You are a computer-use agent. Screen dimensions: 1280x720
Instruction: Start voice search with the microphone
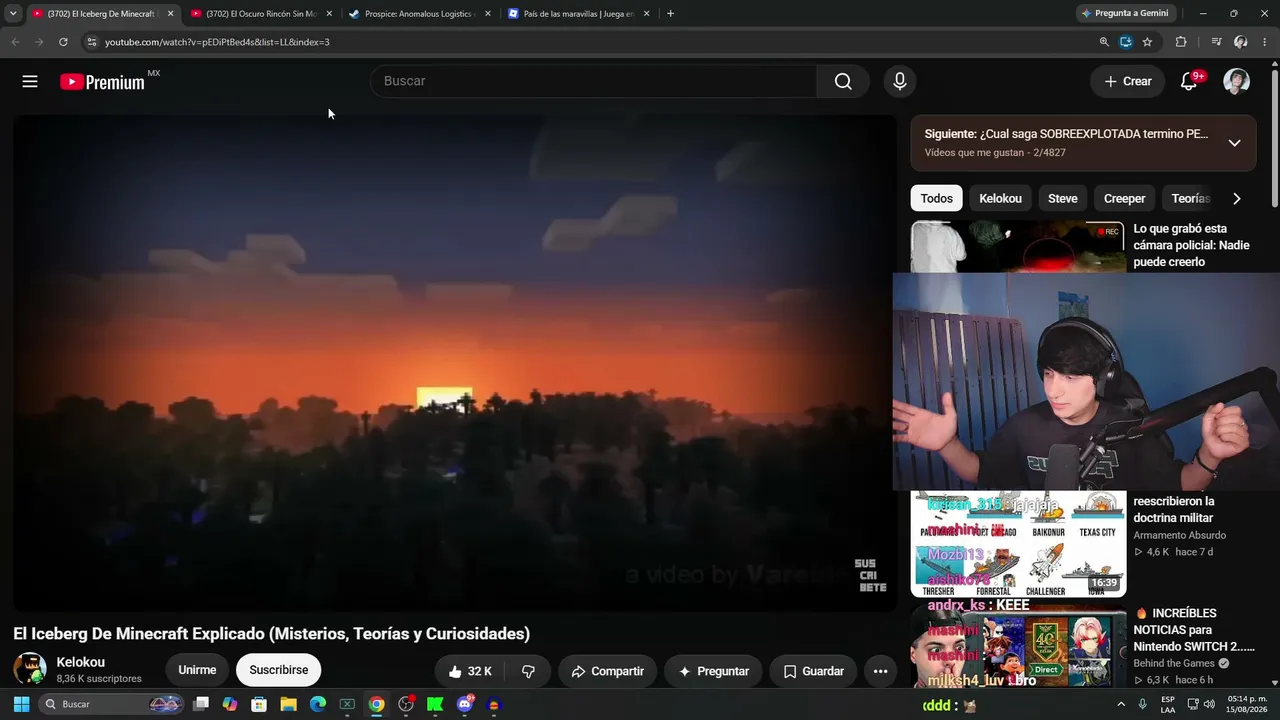pos(900,81)
